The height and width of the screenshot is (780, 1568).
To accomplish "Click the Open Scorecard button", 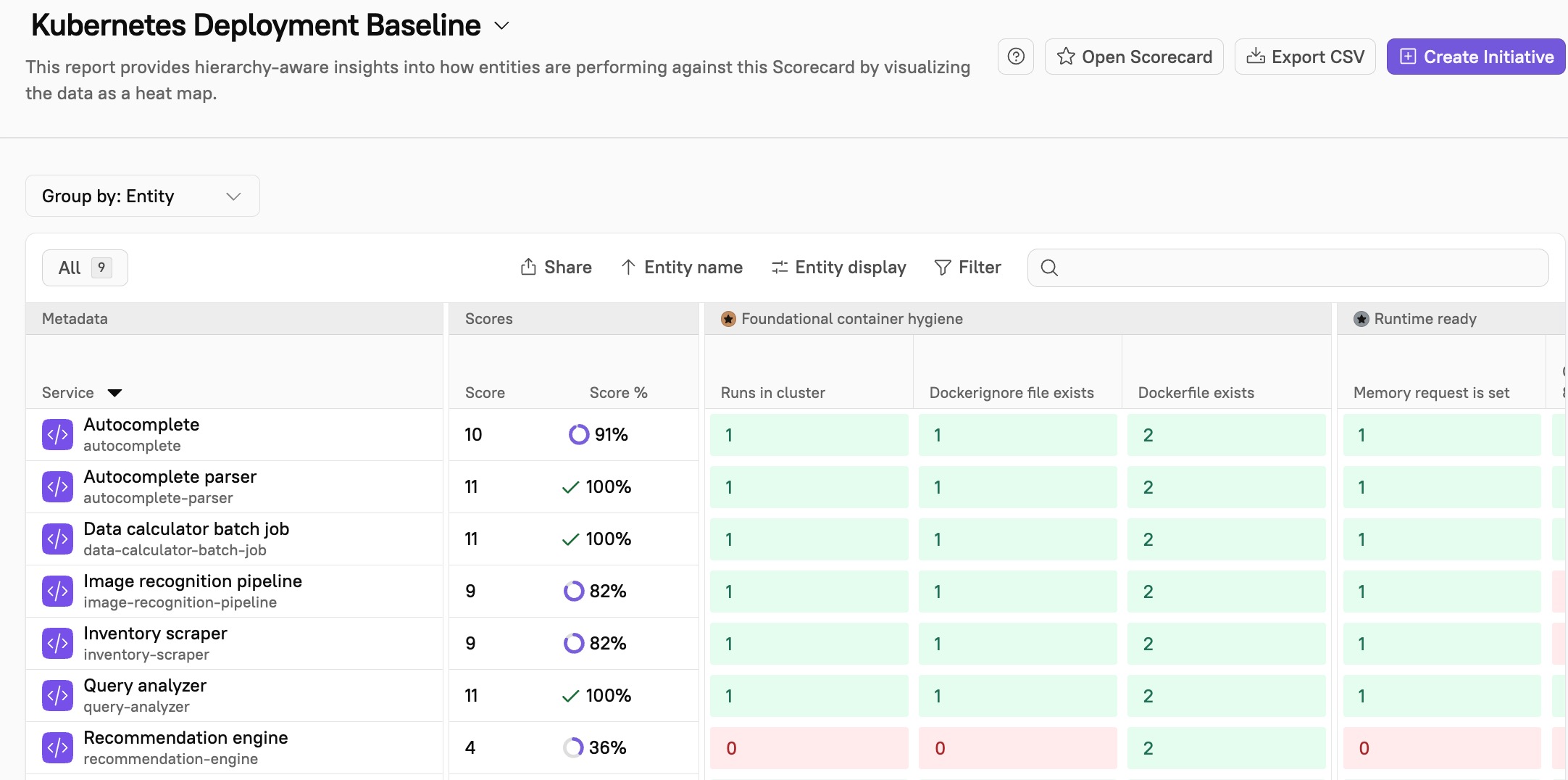I will point(1134,57).
